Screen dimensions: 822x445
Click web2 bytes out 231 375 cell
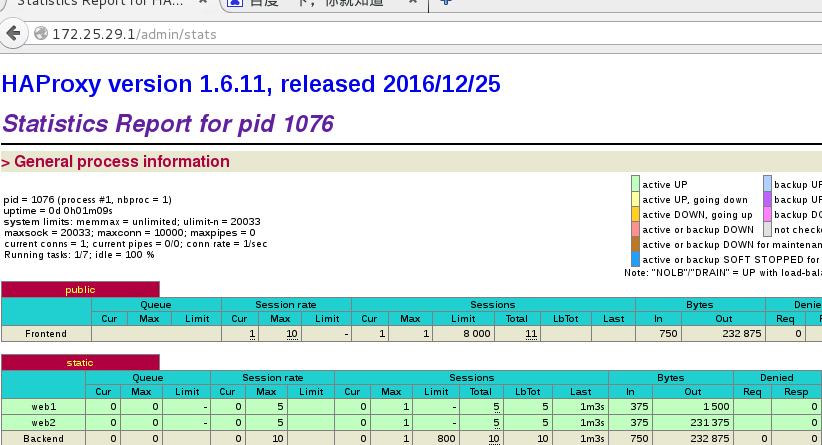tap(693, 422)
